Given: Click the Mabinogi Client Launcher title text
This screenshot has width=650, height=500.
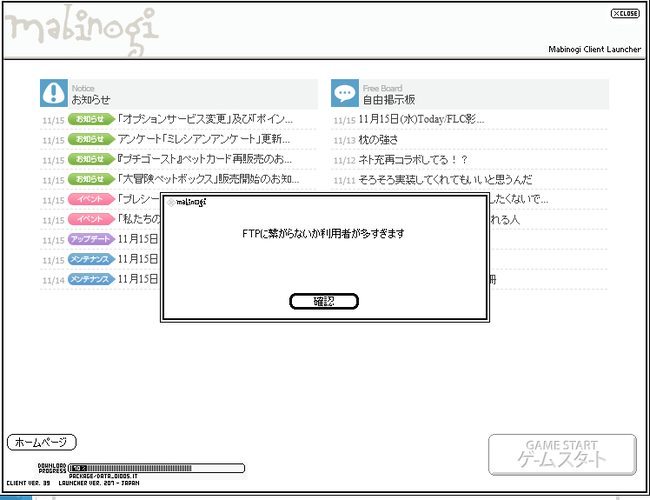Looking at the screenshot, I should coord(594,49).
